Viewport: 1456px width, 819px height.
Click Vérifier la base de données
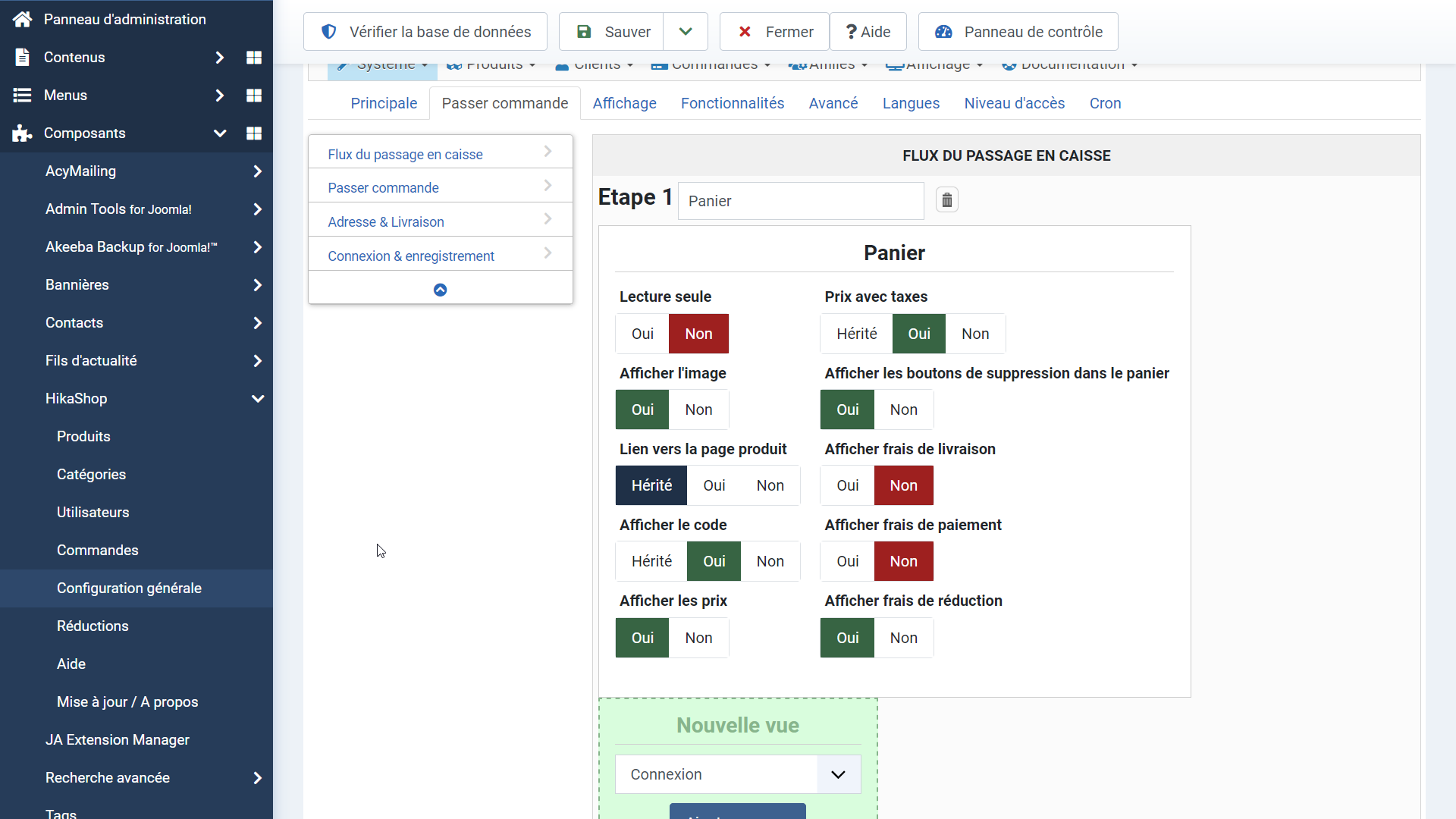pyautogui.click(x=425, y=32)
